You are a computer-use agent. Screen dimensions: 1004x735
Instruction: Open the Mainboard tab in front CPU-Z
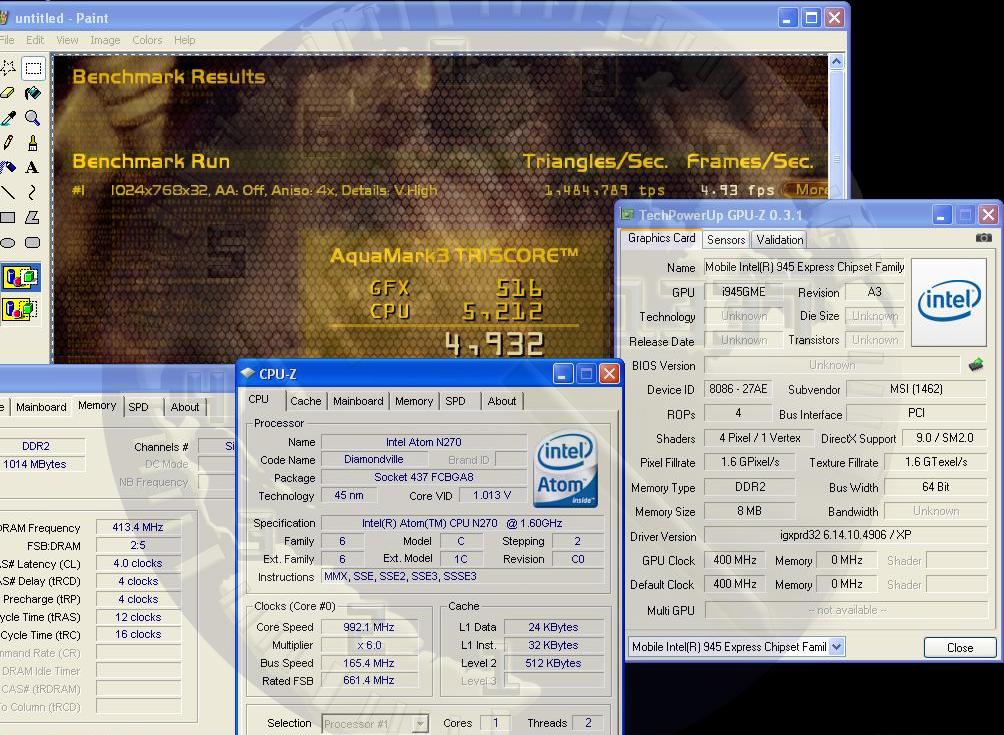pos(358,401)
